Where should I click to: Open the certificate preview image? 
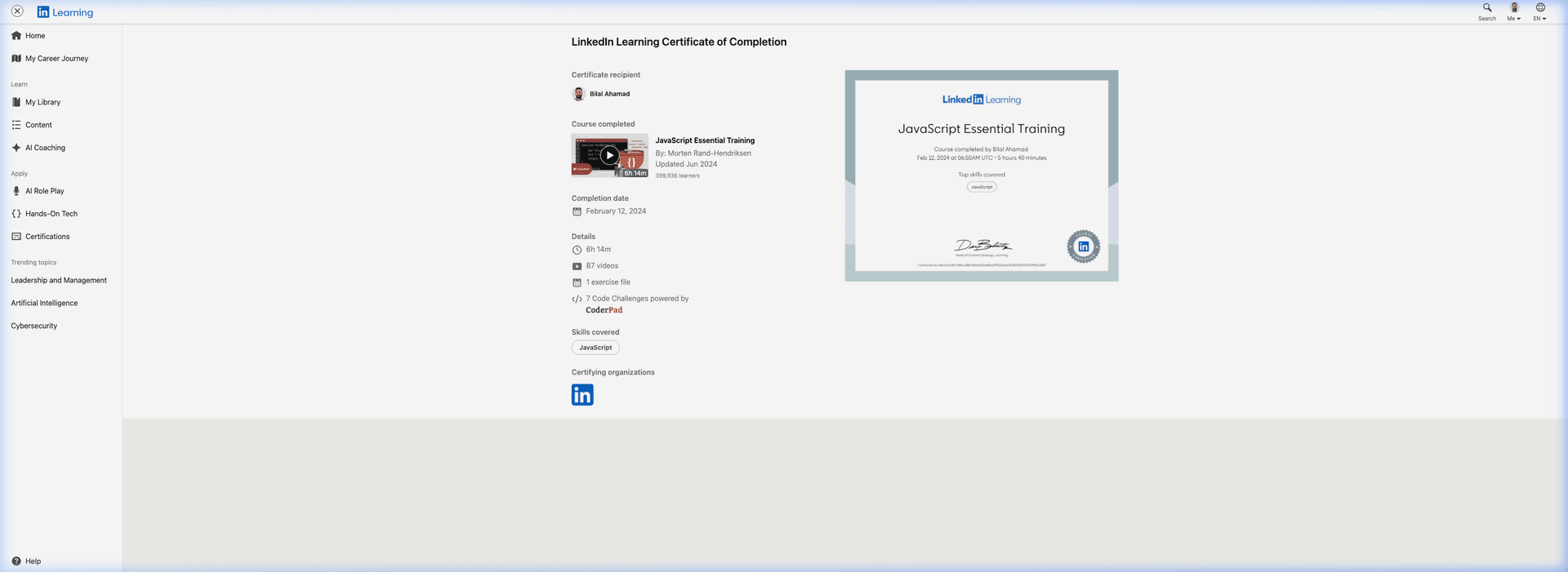982,176
